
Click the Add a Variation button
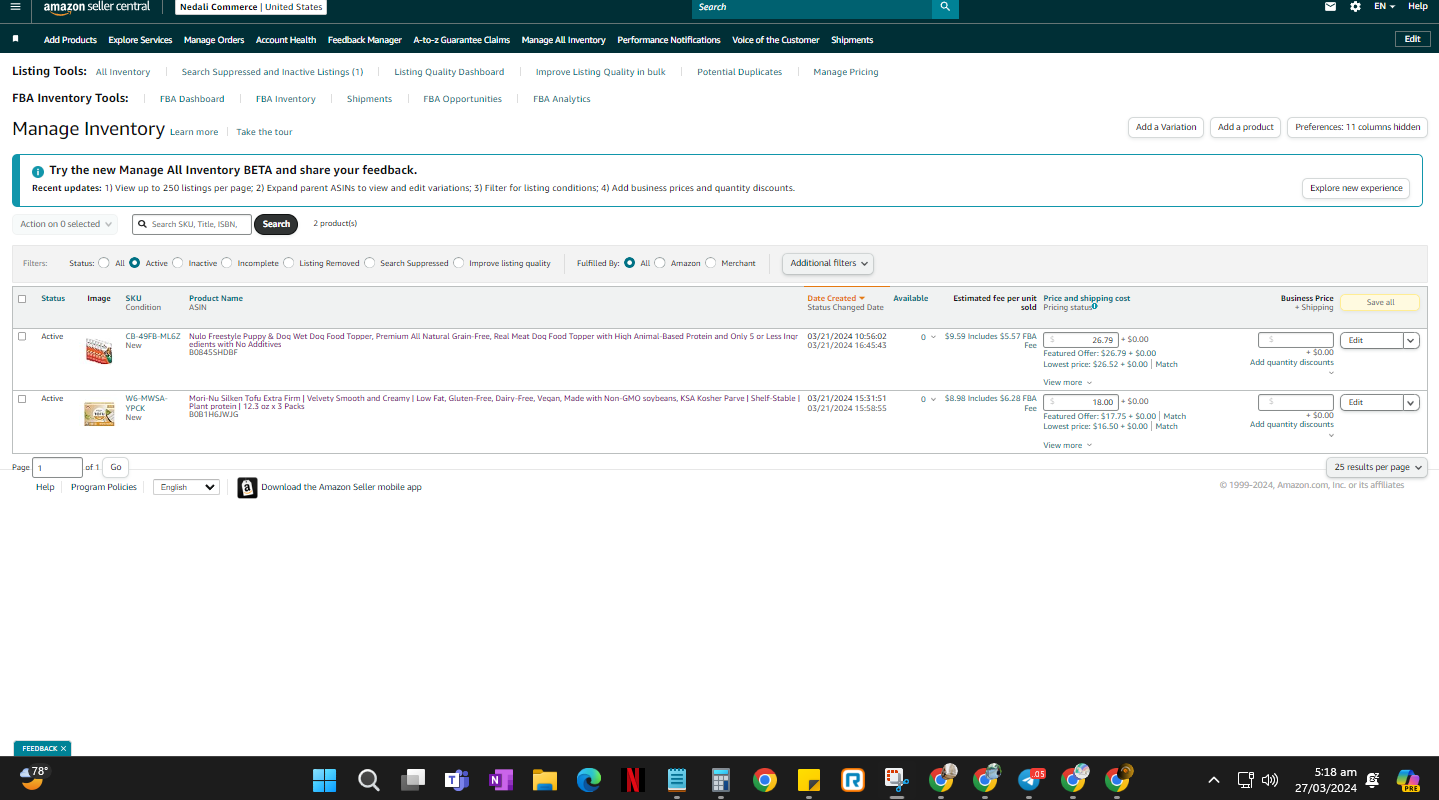1166,127
